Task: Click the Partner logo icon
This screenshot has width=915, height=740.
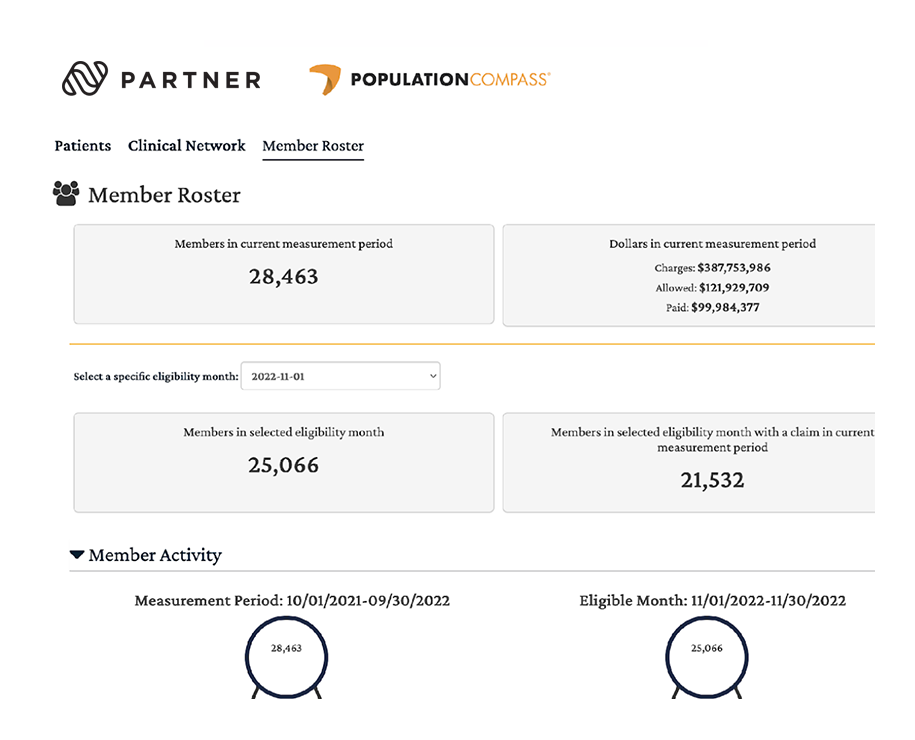Action: click(85, 79)
